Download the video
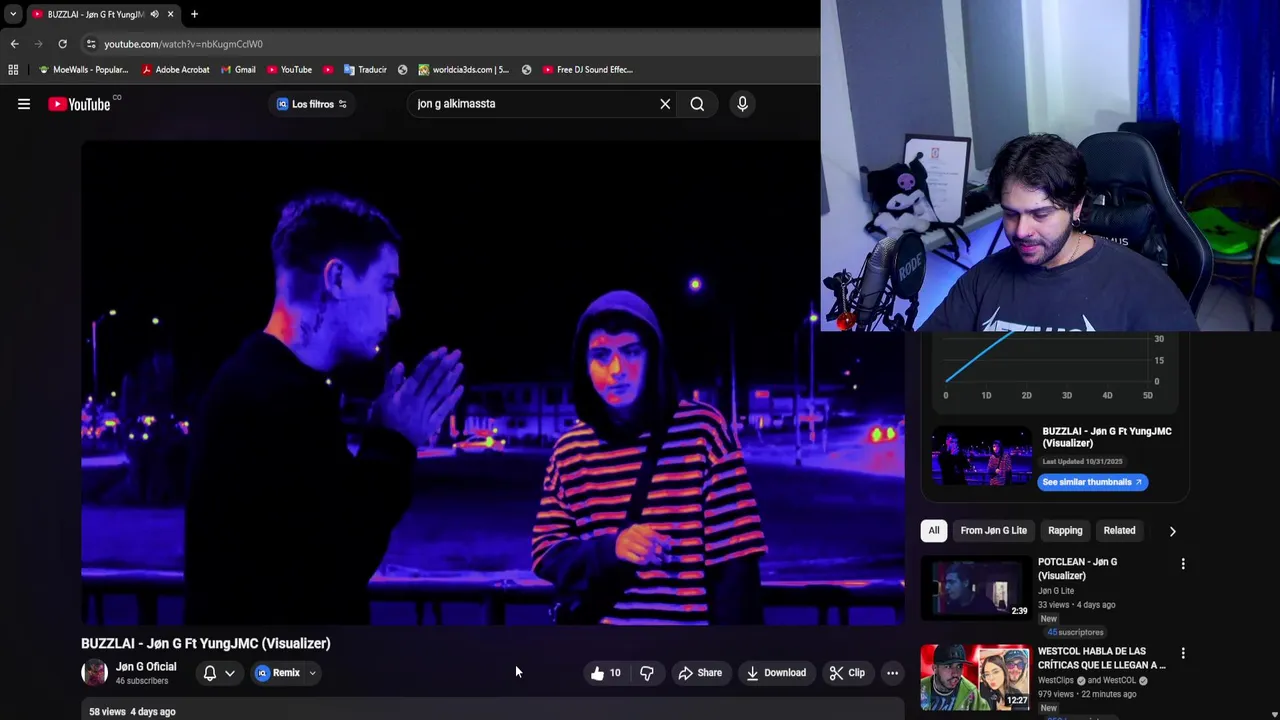1280x720 pixels. click(x=775, y=673)
